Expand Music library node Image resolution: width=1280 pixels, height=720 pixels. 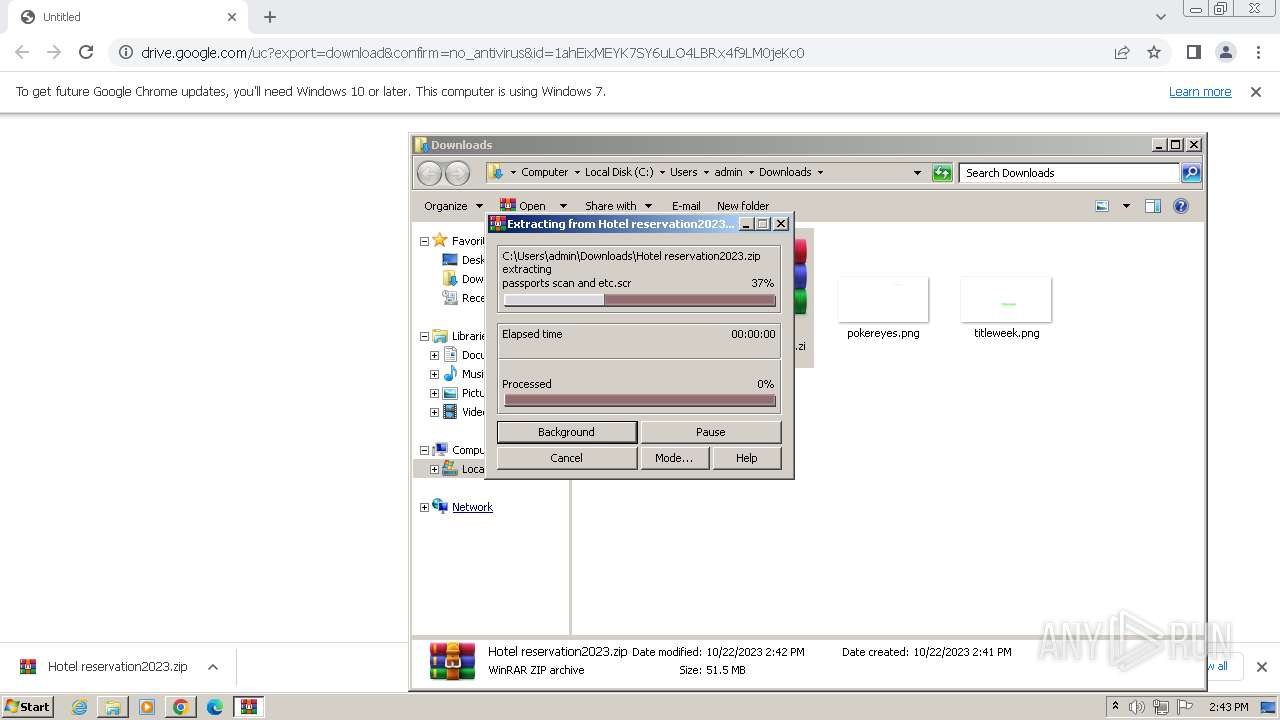pos(434,374)
